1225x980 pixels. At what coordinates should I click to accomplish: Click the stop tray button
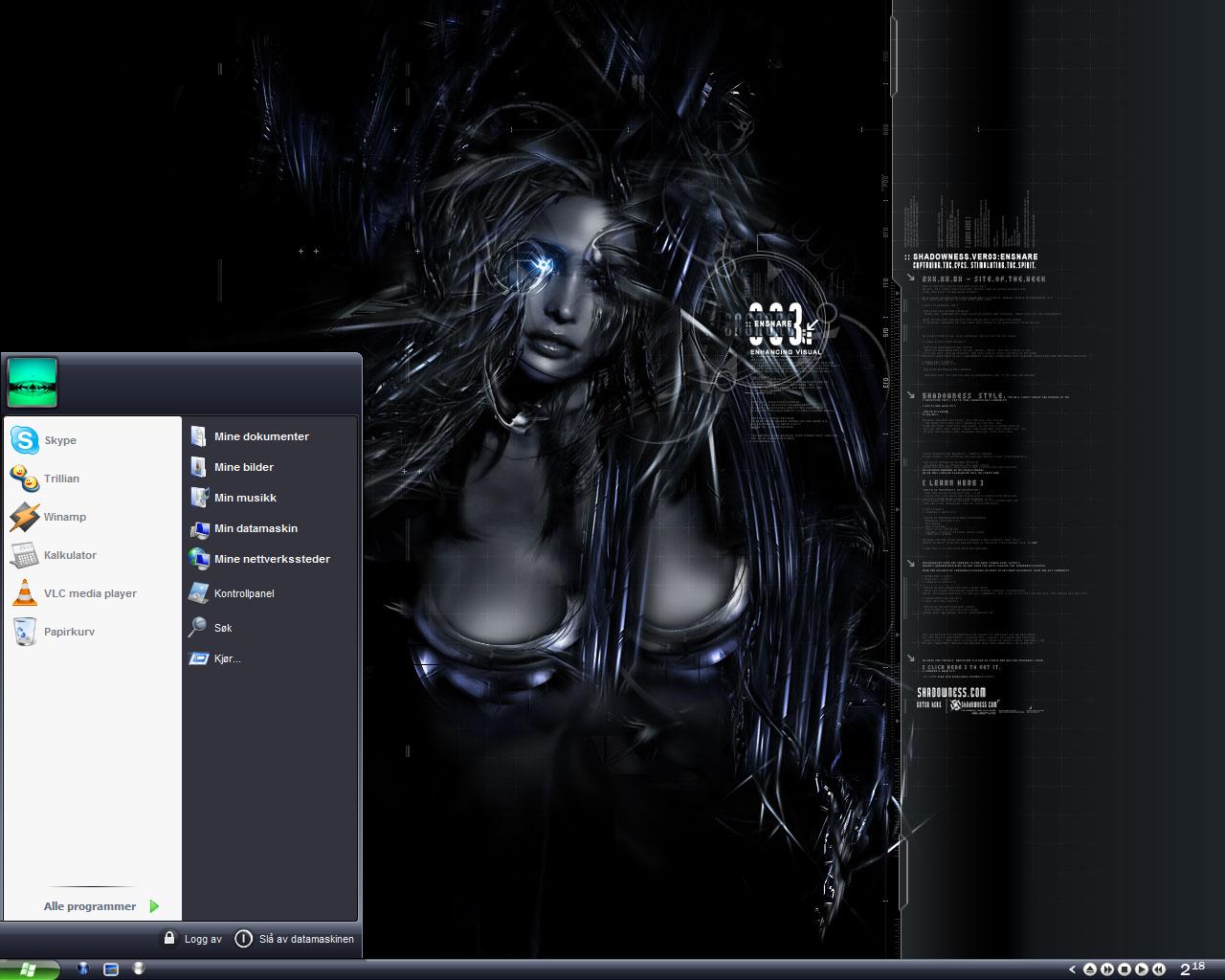click(1125, 969)
